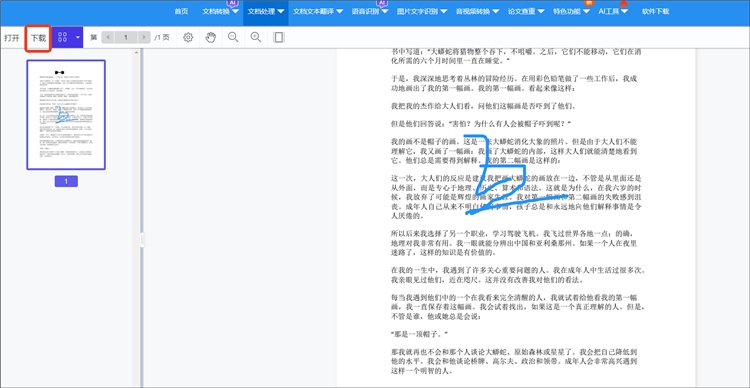Go to next page arrow

(x=143, y=37)
